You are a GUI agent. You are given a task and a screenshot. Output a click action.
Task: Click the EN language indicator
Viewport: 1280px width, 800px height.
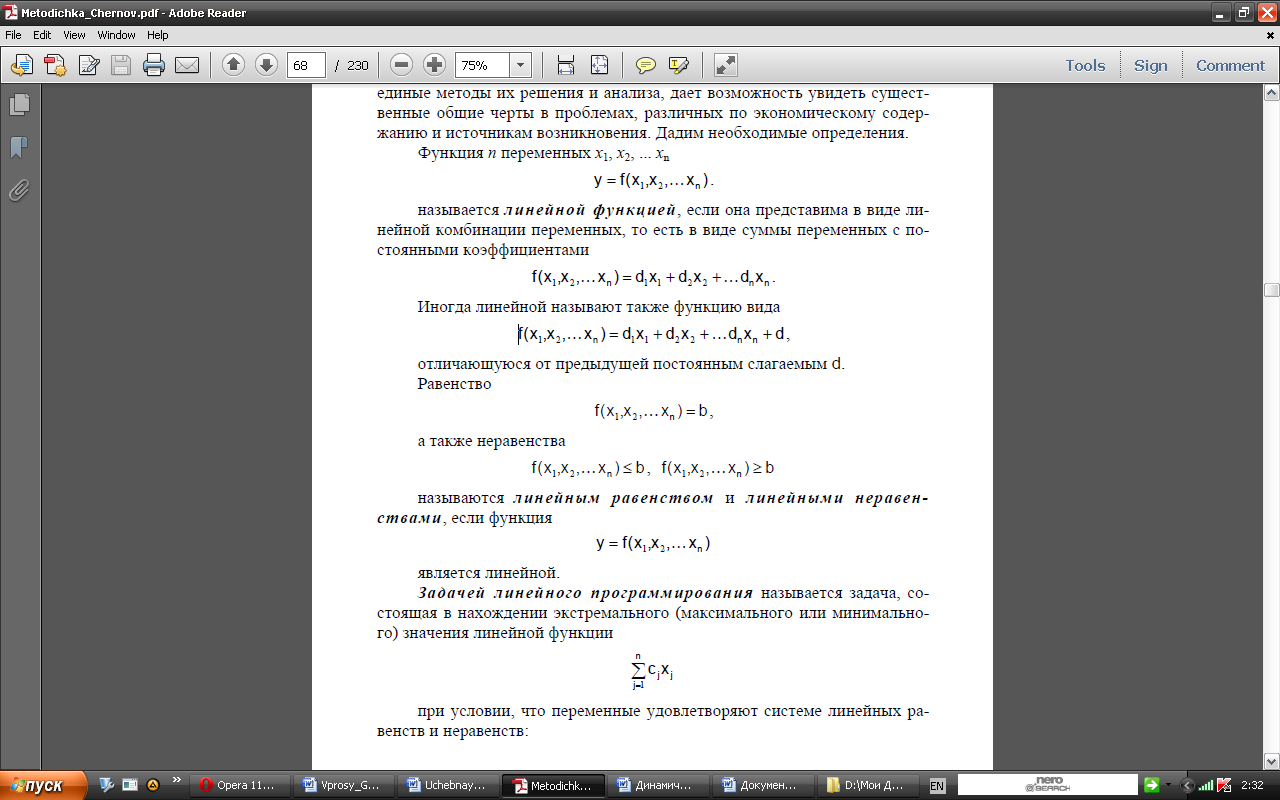[x=937, y=785]
